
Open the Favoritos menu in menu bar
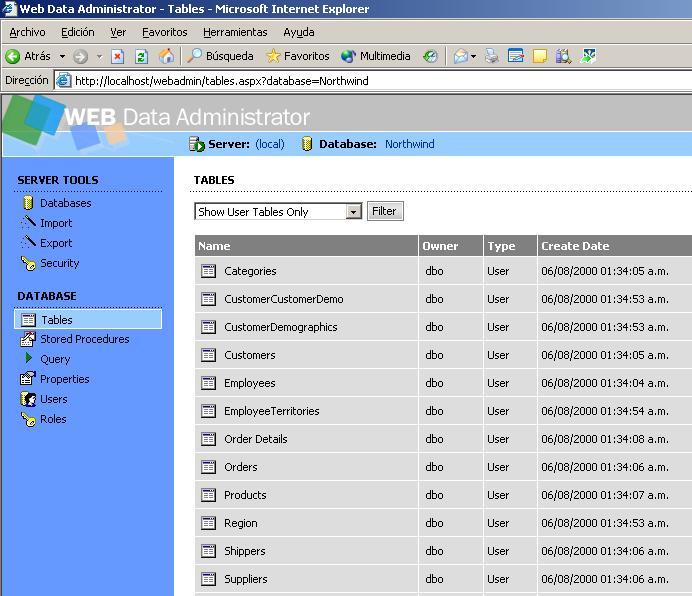[x=165, y=32]
